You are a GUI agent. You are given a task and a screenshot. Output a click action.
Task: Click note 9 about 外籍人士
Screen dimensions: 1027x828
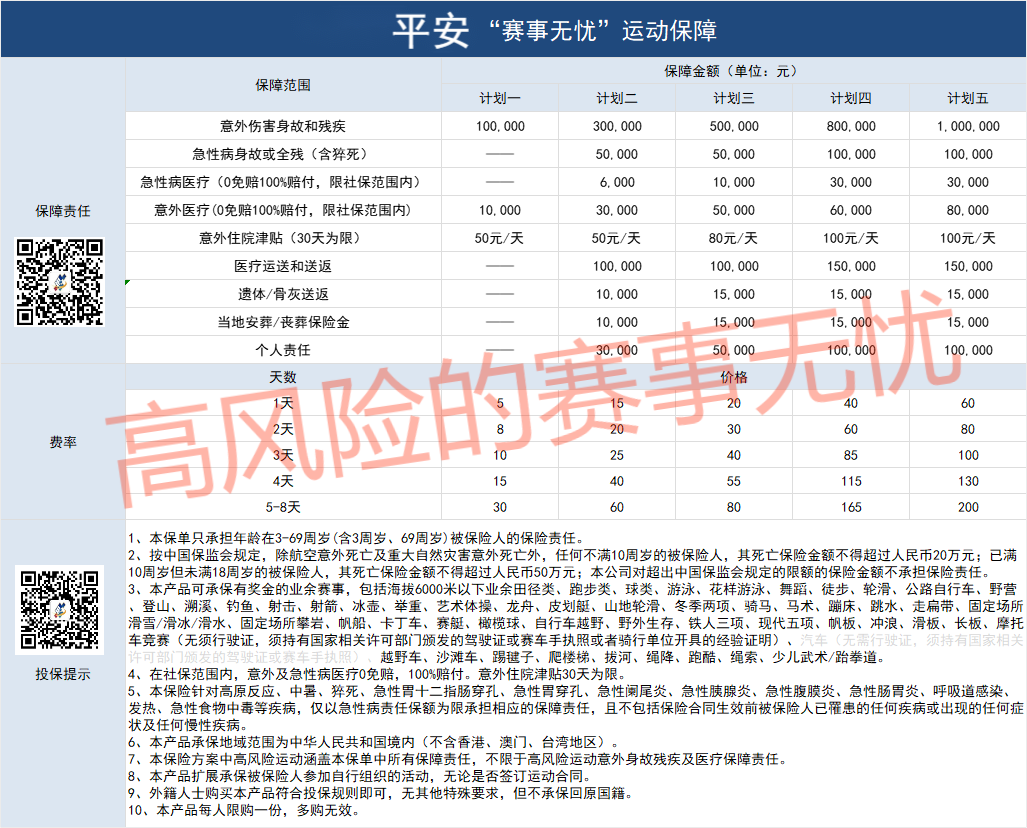pyautogui.click(x=381, y=793)
